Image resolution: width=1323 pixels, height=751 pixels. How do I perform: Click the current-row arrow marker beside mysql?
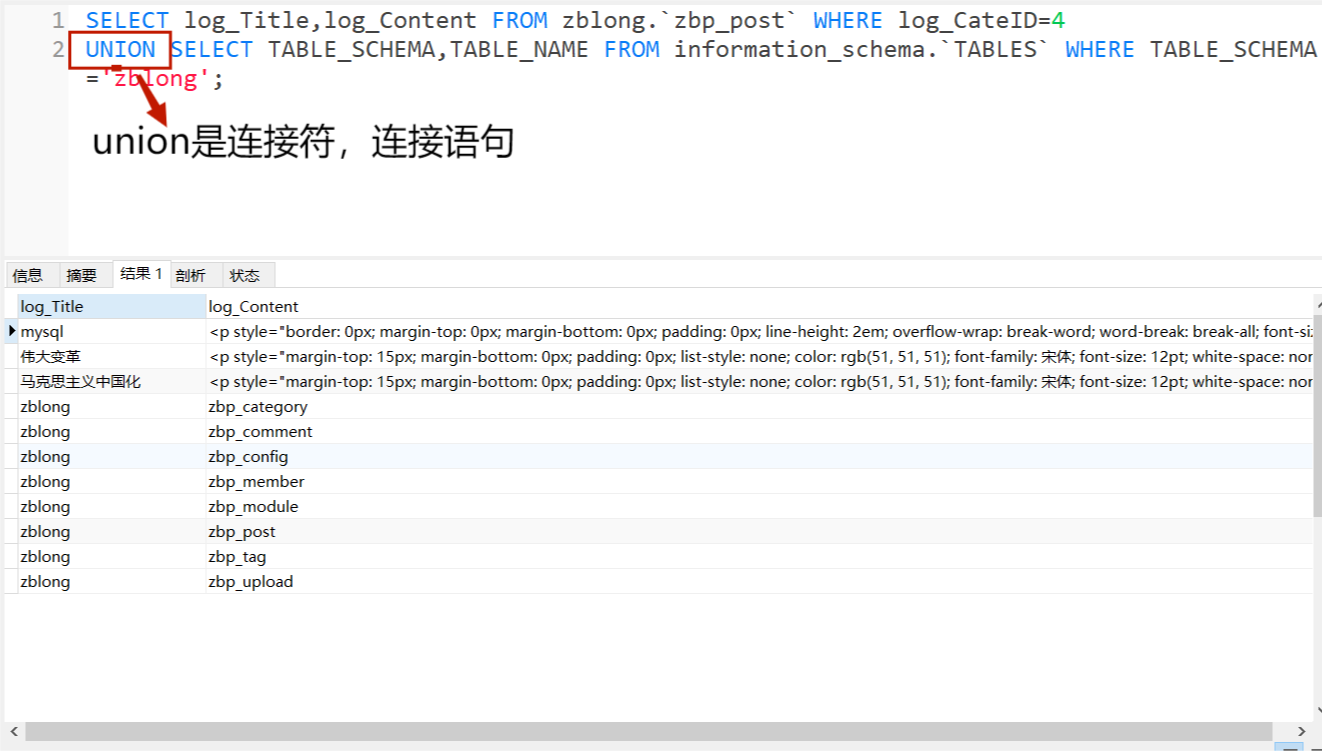pyautogui.click(x=11, y=331)
